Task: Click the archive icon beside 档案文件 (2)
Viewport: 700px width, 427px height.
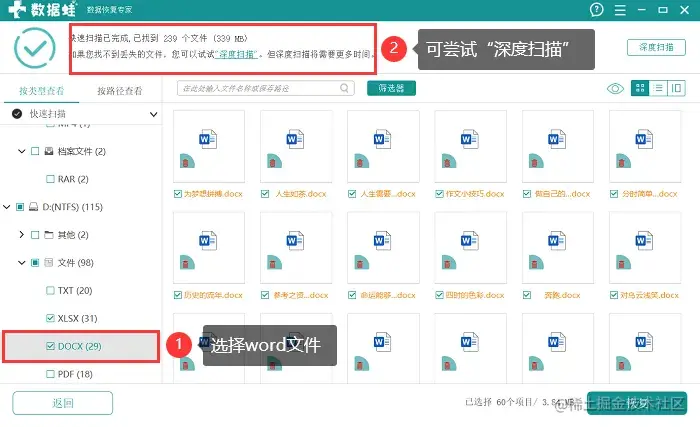Action: point(49,151)
